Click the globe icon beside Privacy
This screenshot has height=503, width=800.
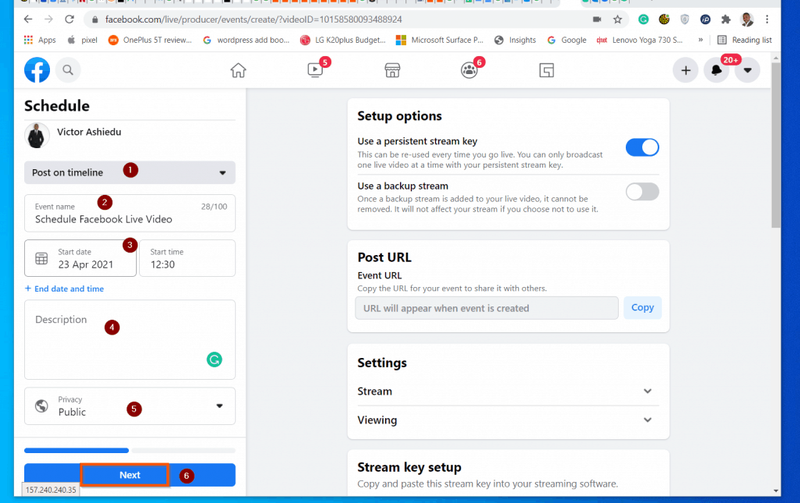[x=42, y=406]
